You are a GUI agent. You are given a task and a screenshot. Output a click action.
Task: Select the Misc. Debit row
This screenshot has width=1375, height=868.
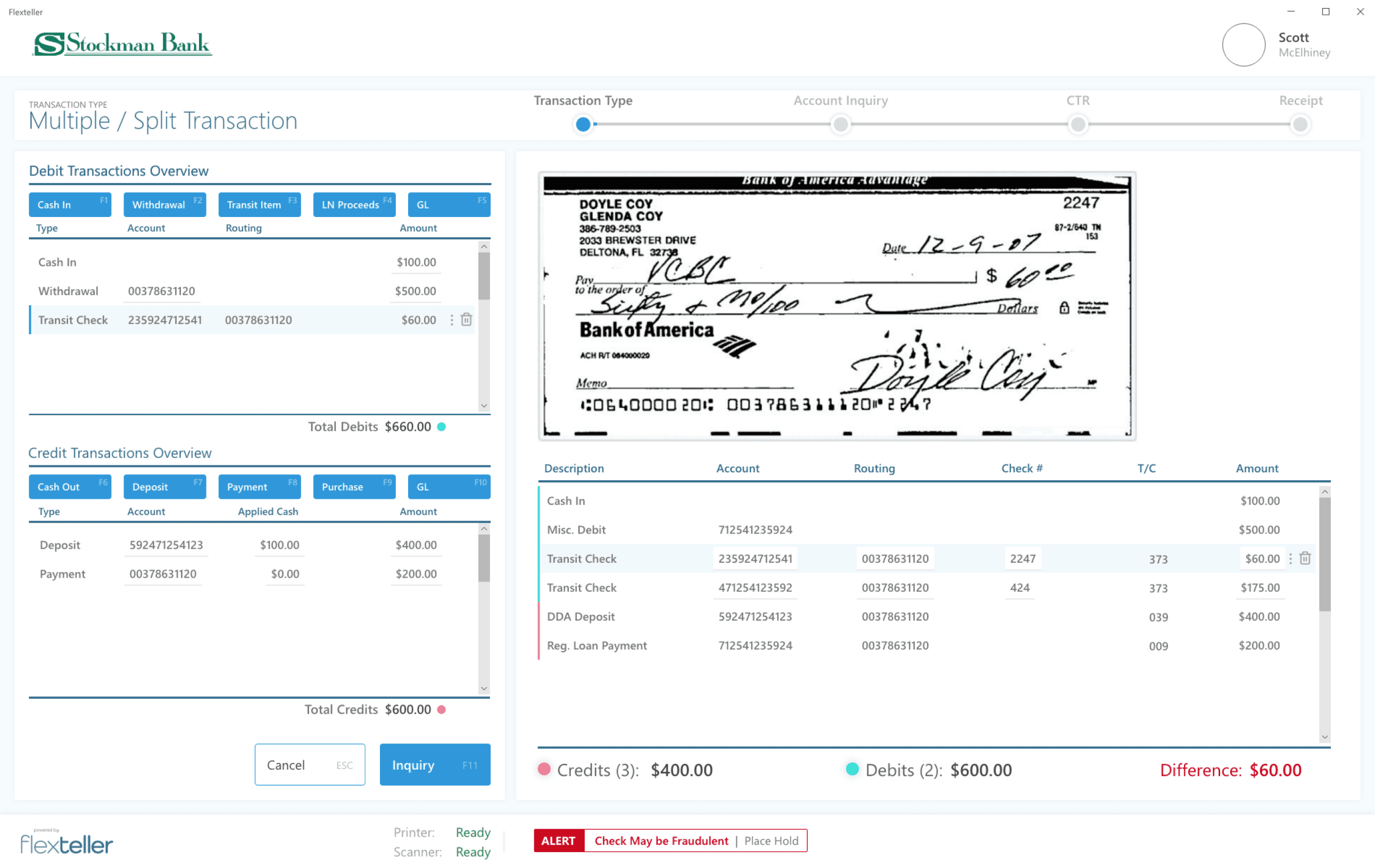pyautogui.click(x=928, y=529)
